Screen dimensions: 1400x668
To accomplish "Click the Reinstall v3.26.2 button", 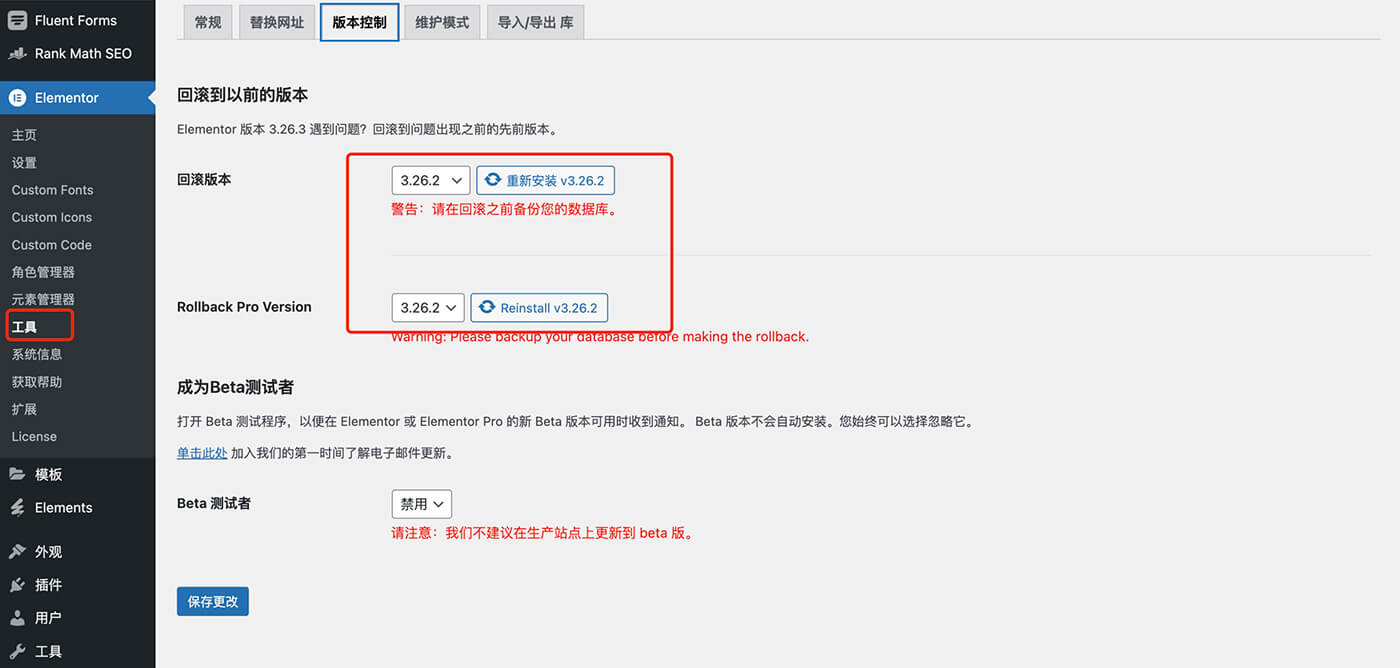I will click(x=540, y=307).
